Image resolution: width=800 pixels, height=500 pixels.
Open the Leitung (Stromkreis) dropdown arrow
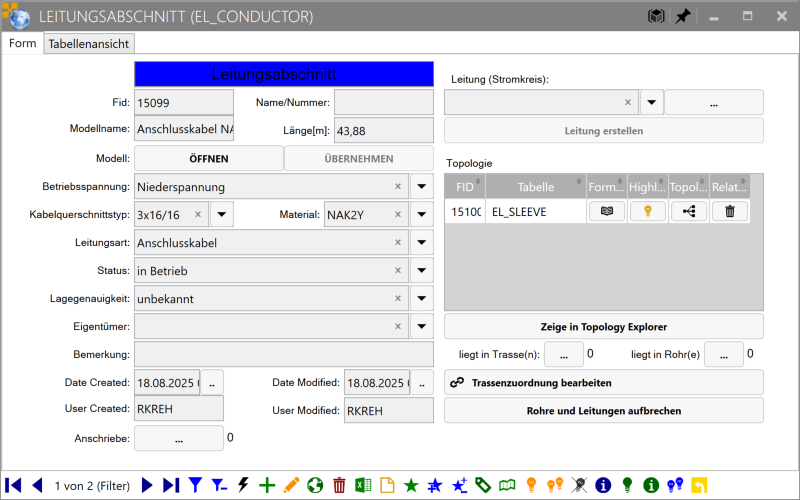point(652,102)
